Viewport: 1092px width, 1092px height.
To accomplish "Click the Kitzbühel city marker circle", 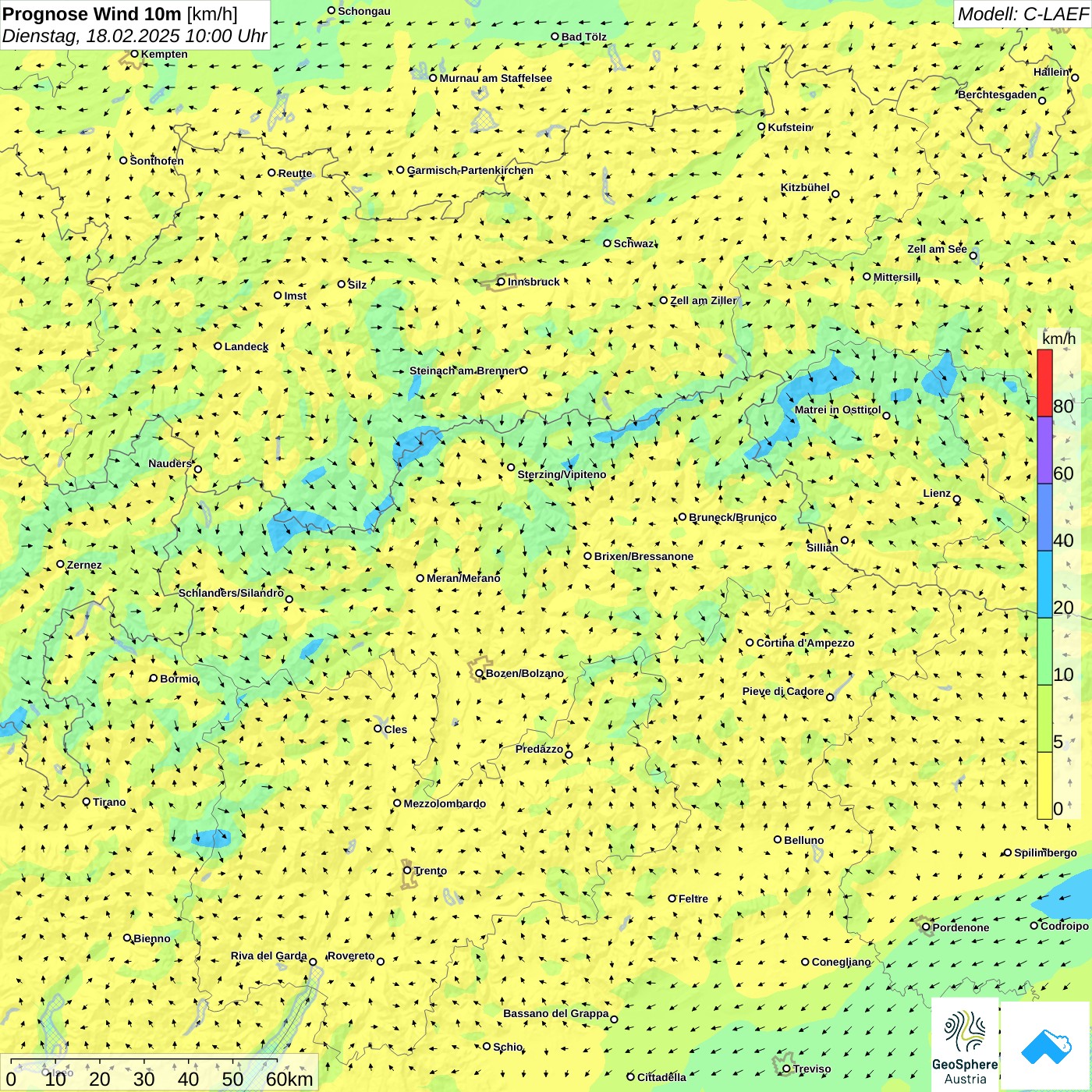I will point(835,194).
